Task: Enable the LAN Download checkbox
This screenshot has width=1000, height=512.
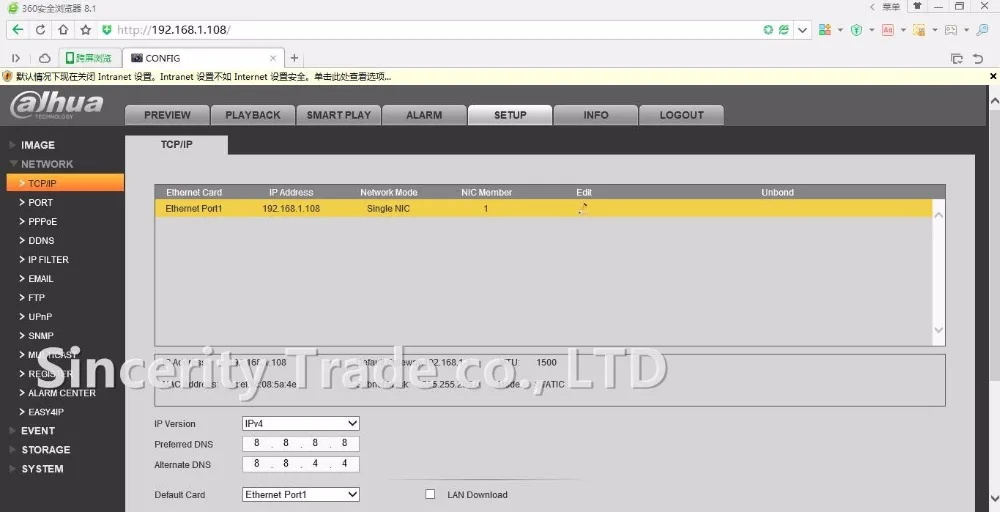Action: tap(430, 494)
